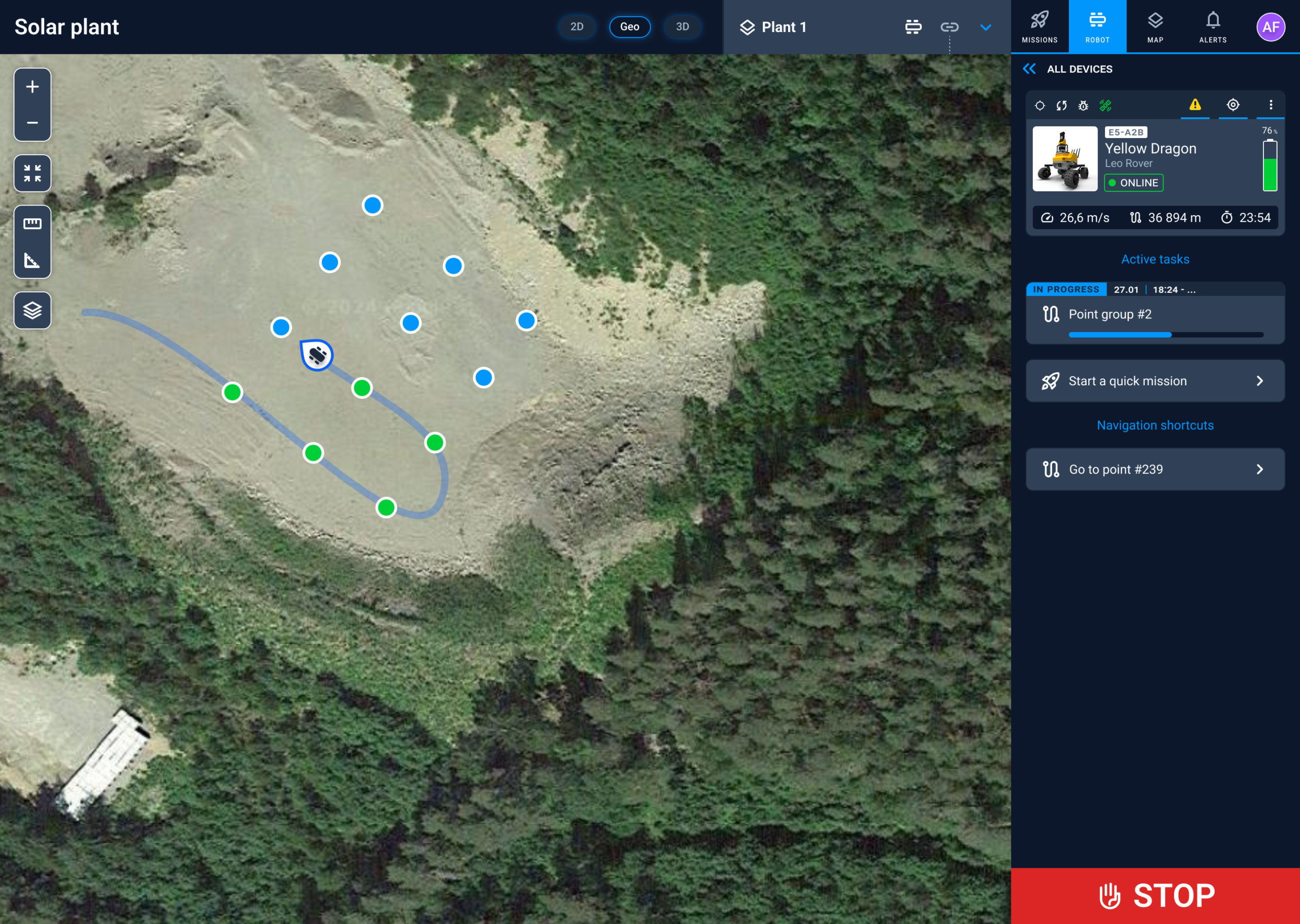Screen dimensions: 1300x924
Task: Expand the Plant 1 dropdown chevron
Action: [985, 27]
